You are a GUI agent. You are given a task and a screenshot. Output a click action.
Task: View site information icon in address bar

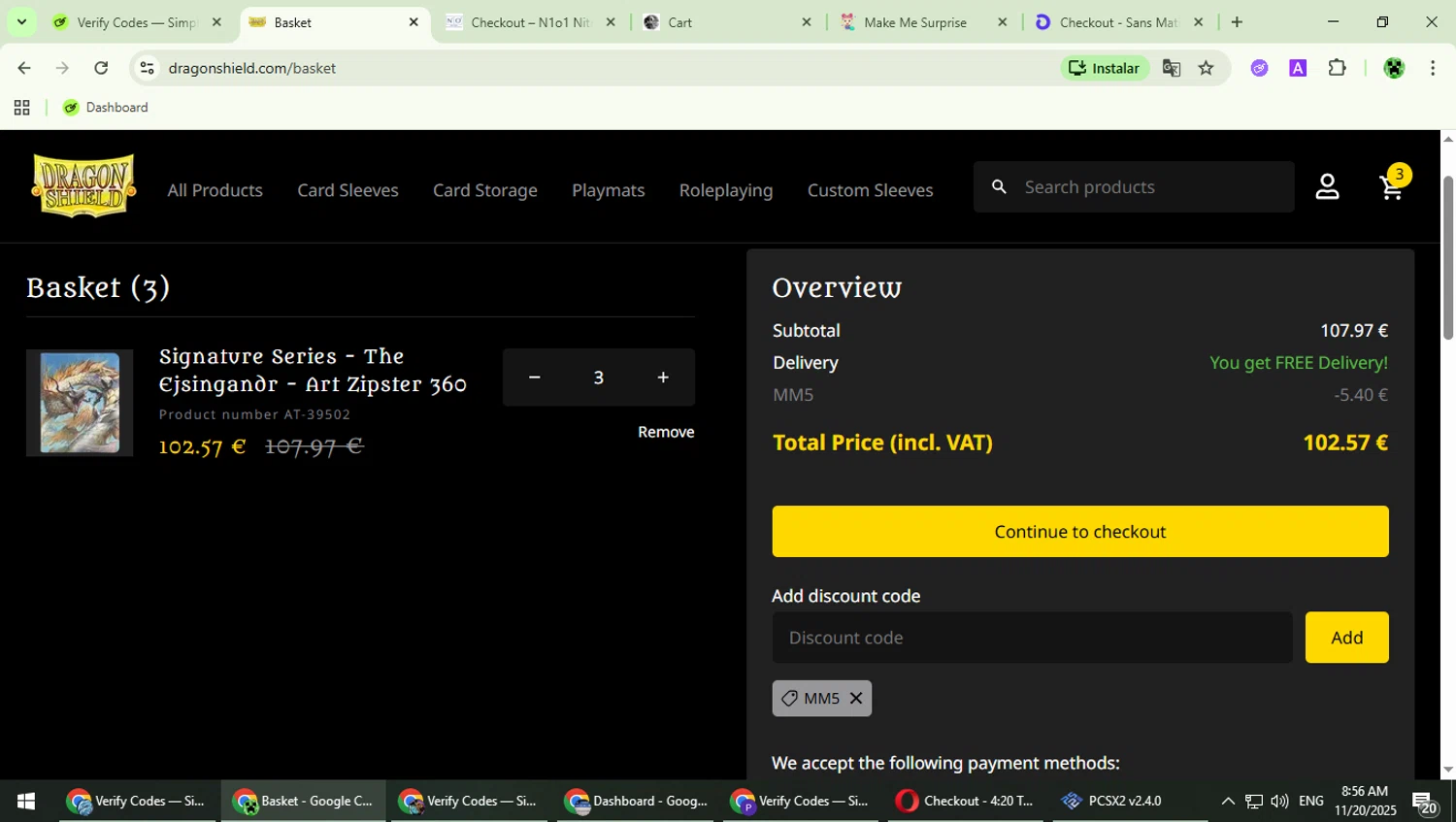click(x=147, y=68)
